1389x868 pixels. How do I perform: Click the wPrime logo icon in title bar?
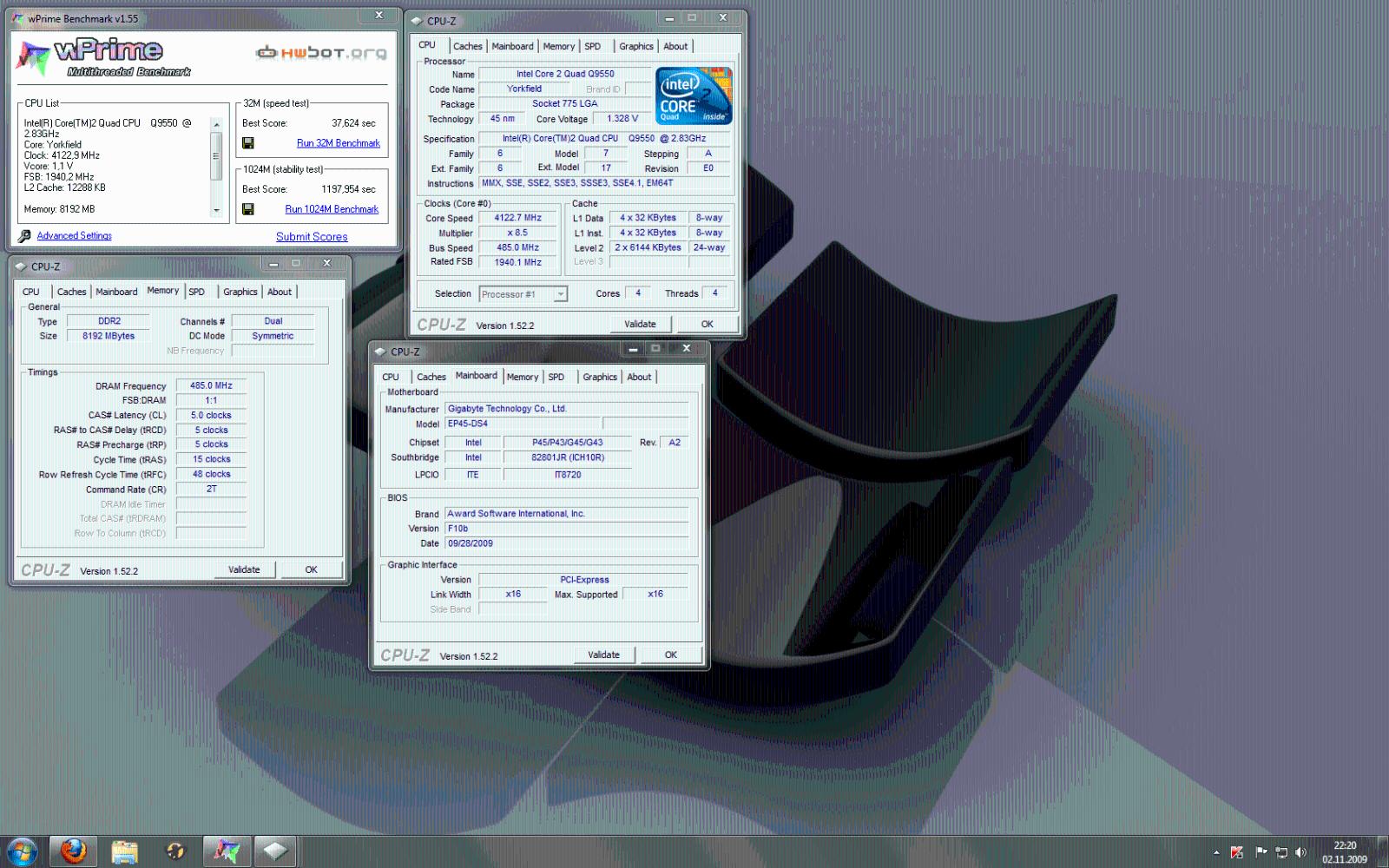tap(17, 18)
